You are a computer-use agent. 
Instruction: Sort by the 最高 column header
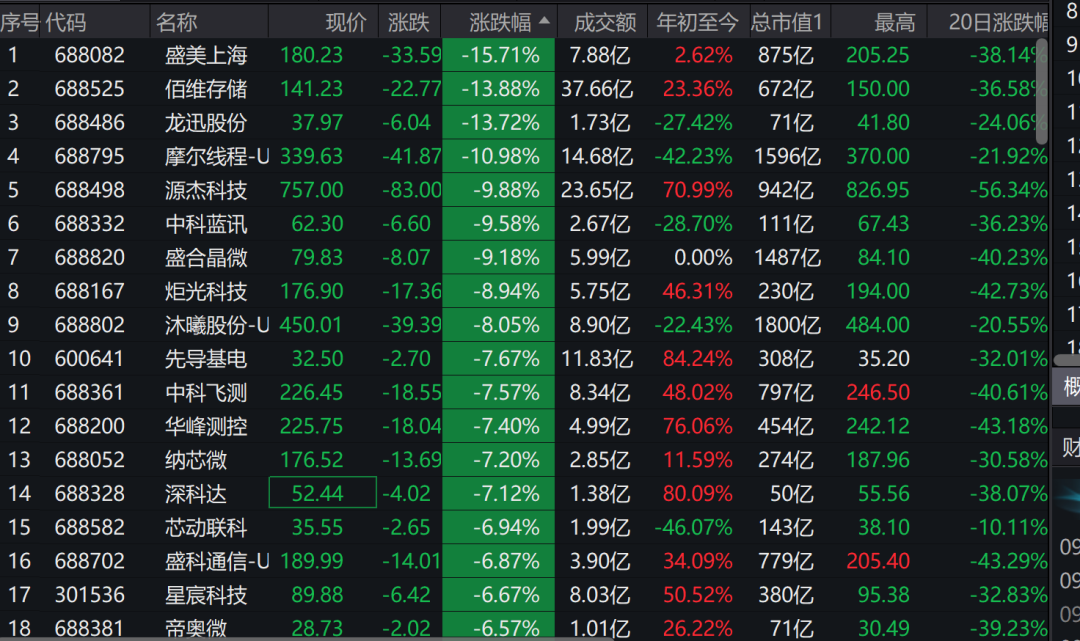pyautogui.click(x=895, y=23)
